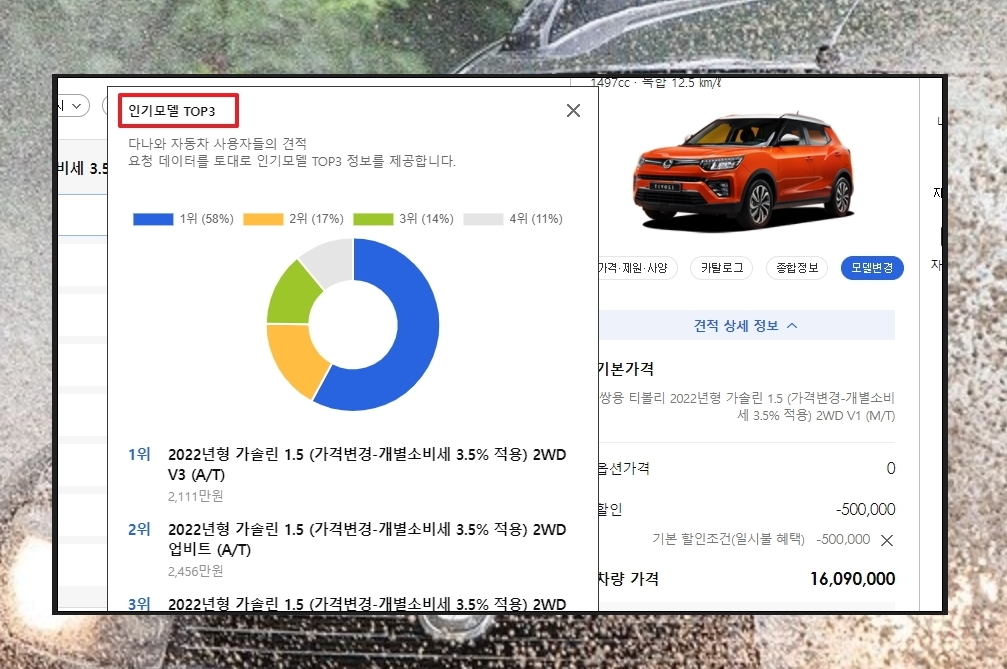Open the 종합정보 tab

[797, 268]
